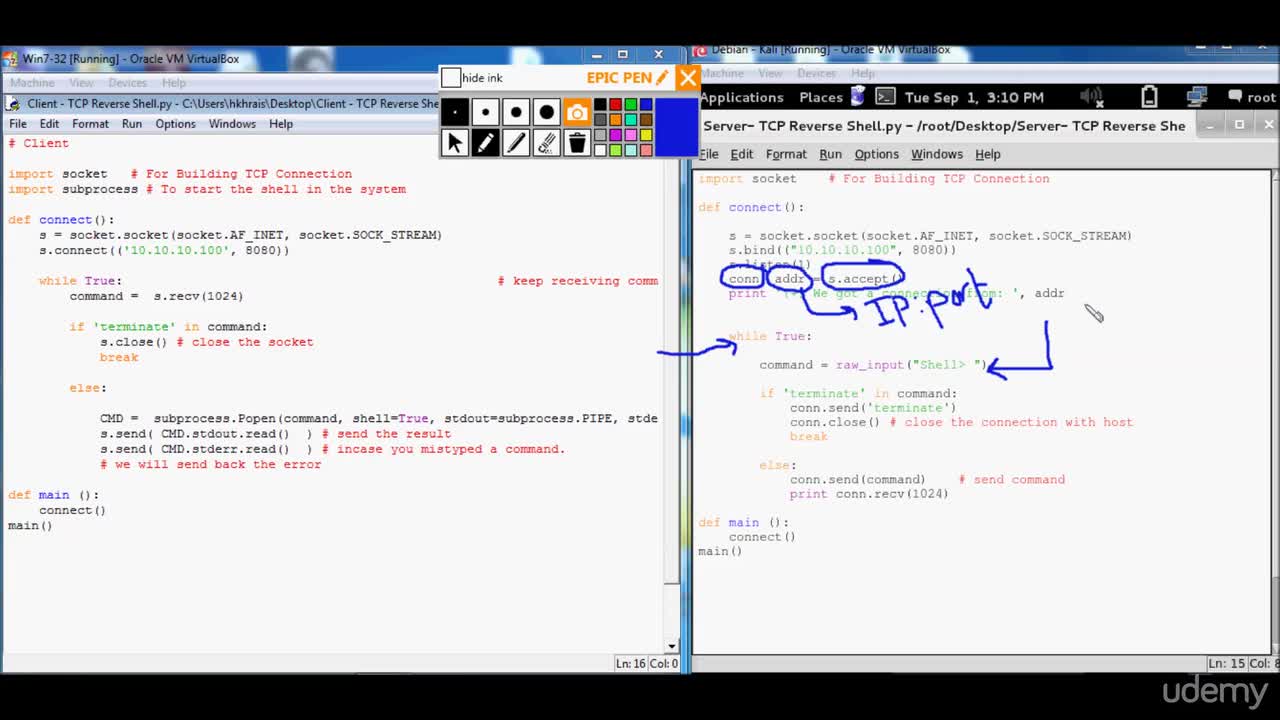This screenshot has width=1280, height=720.
Task: Open Options menu in Client IDLE window
Action: click(175, 124)
